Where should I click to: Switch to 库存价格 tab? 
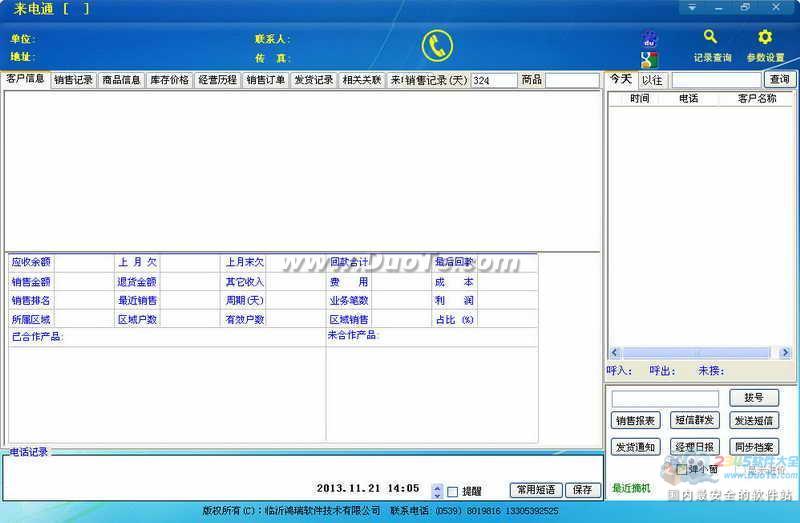tap(169, 80)
